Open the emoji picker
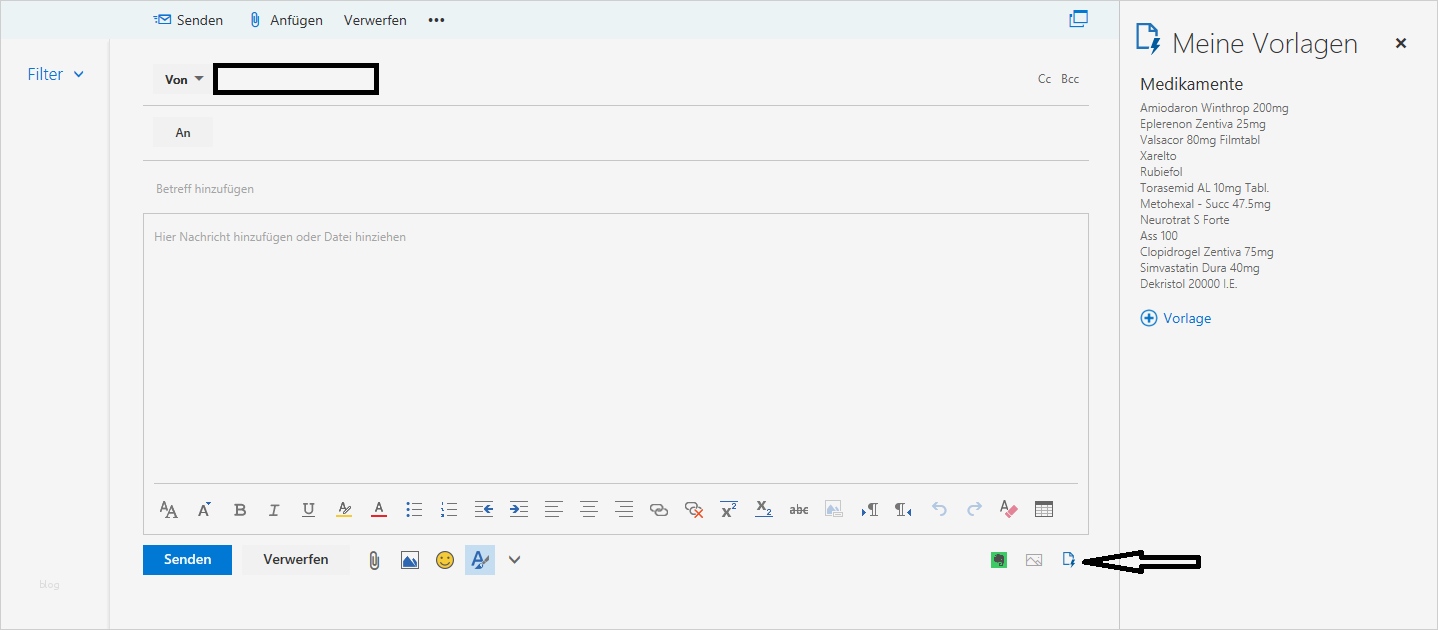 tap(444, 560)
